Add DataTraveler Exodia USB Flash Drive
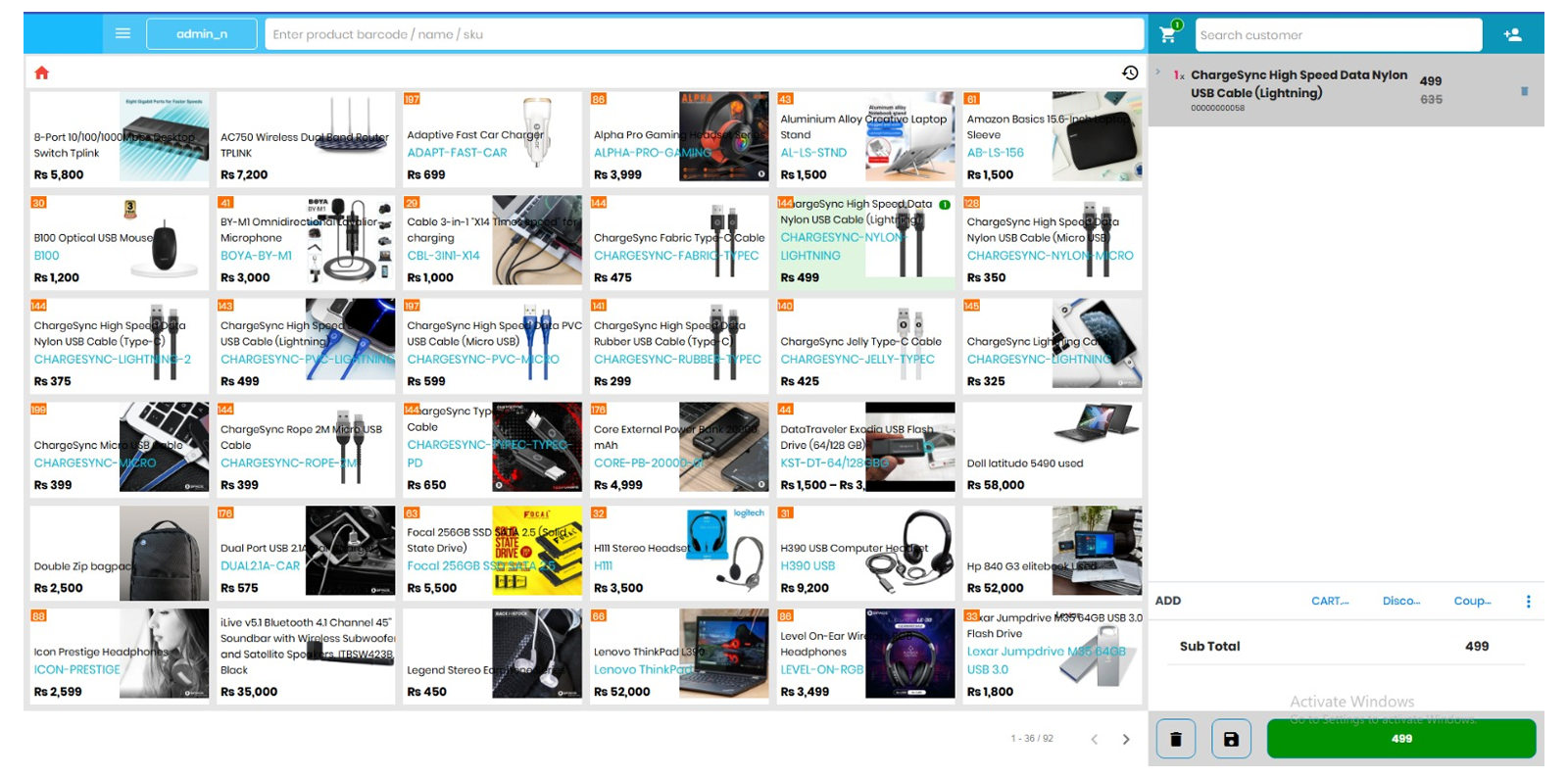 coord(866,448)
